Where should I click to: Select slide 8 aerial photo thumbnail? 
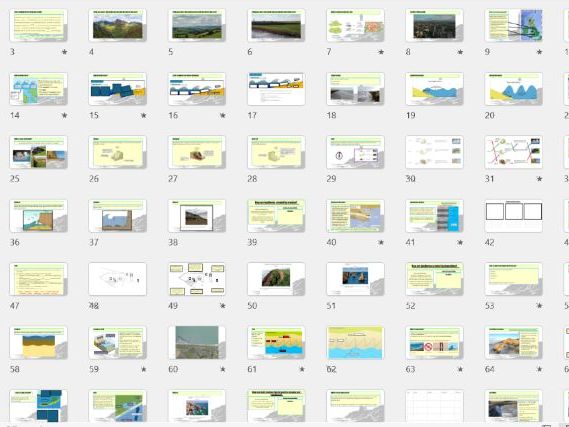coord(434,25)
